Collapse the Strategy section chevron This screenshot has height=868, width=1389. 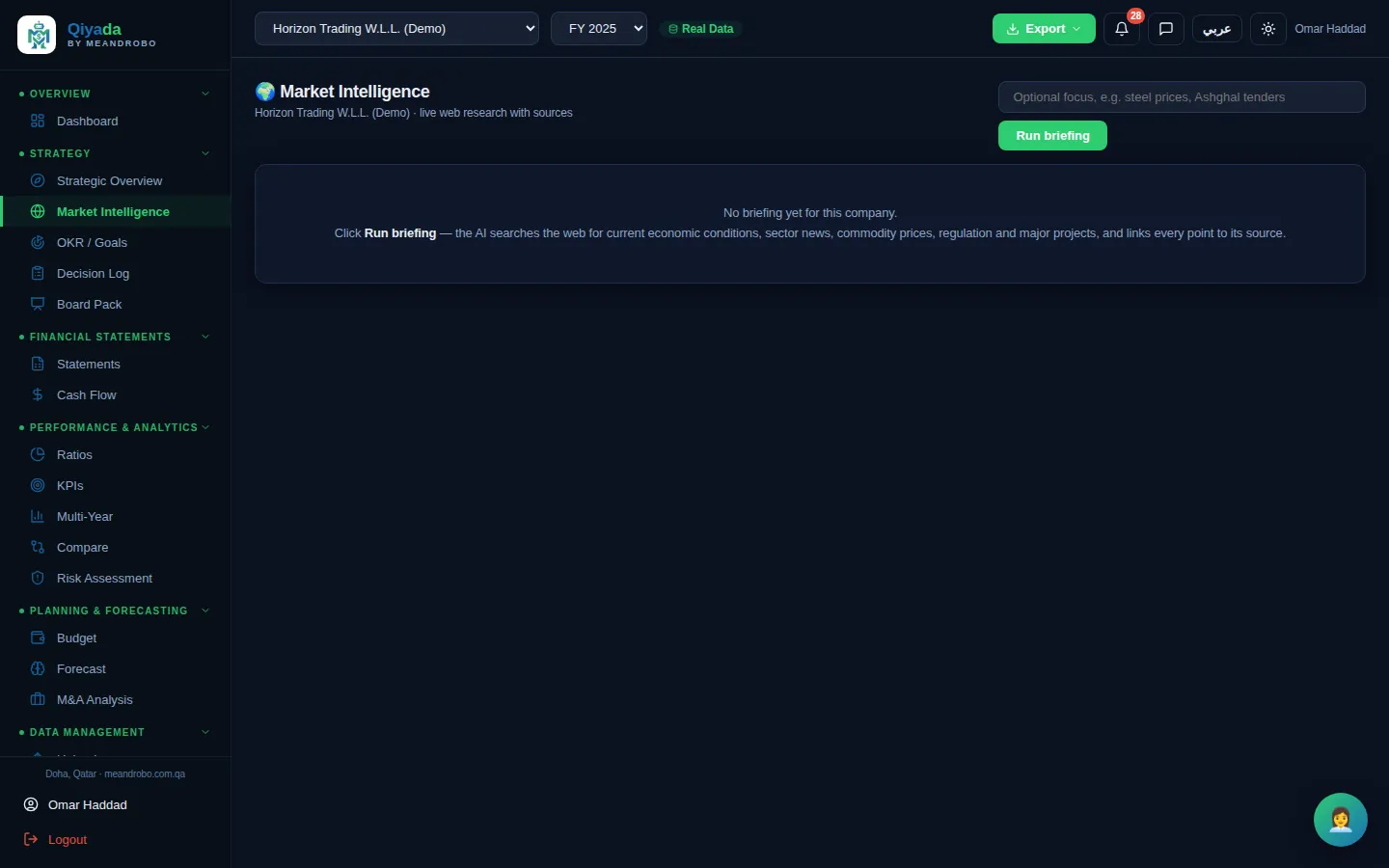(x=205, y=153)
